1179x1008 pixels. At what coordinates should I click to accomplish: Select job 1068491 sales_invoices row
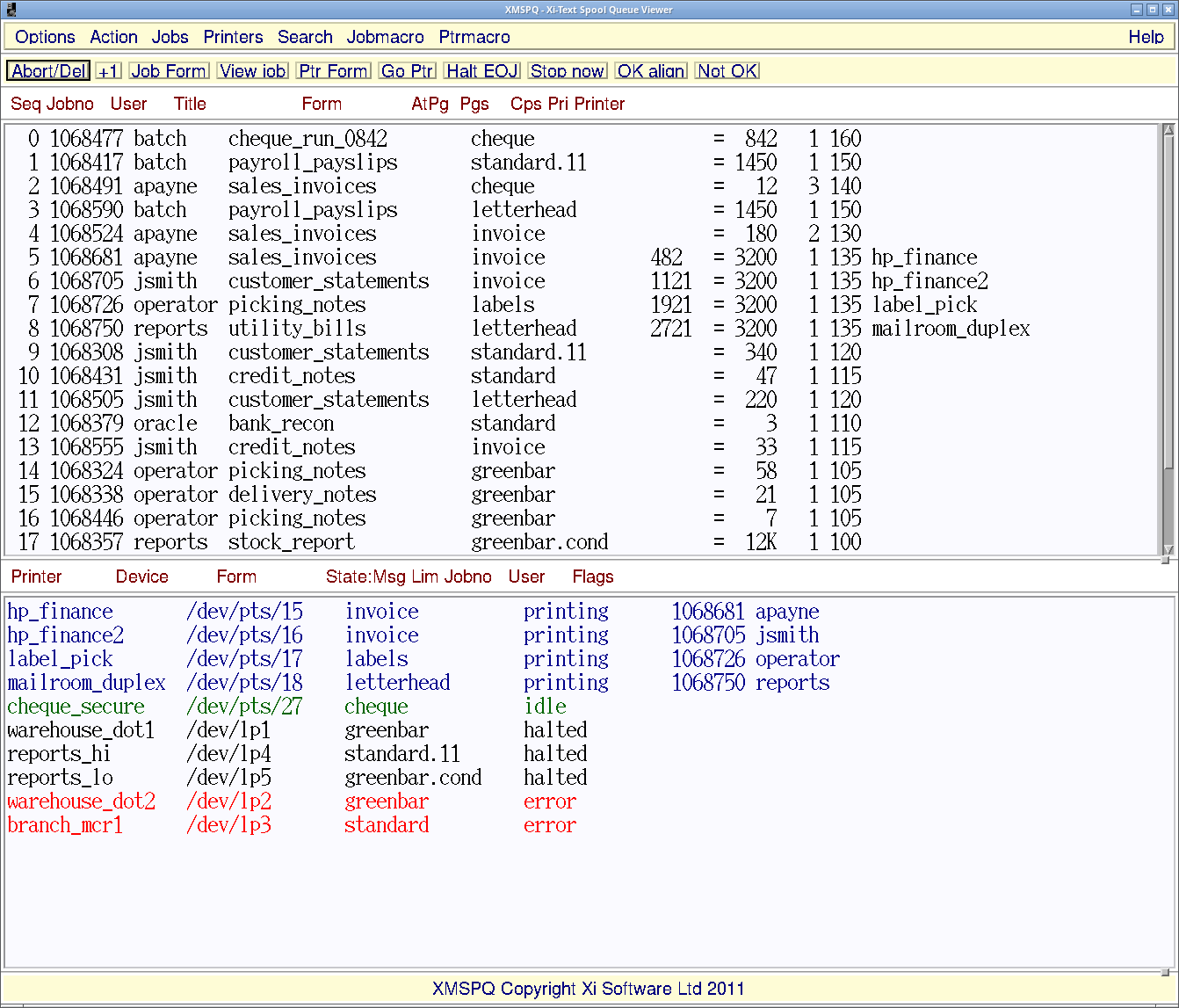[582, 186]
